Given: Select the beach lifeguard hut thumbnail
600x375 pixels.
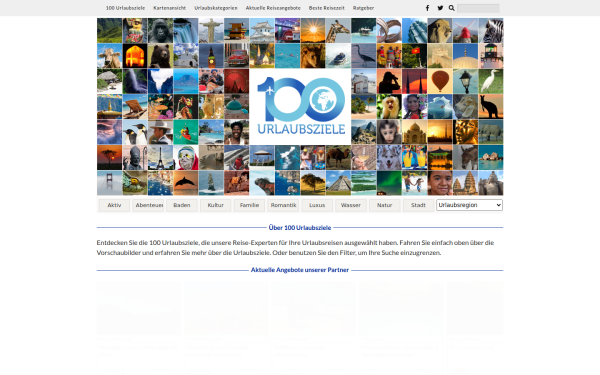Looking at the screenshot, I should tap(236, 31).
